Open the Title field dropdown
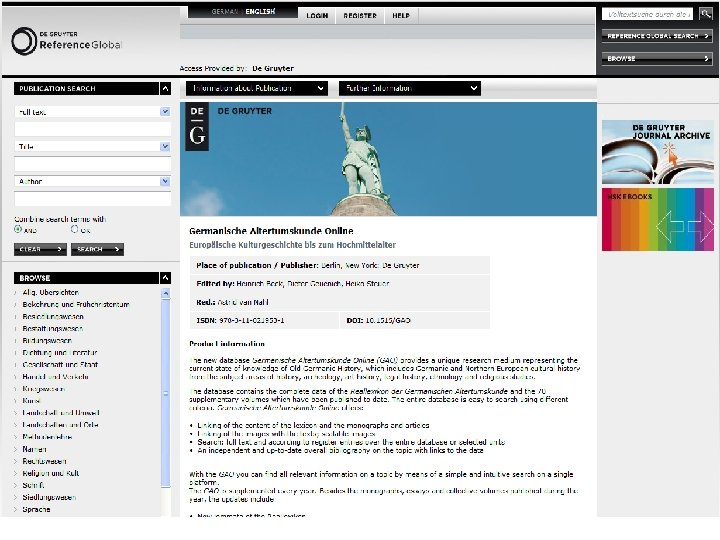 click(165, 146)
